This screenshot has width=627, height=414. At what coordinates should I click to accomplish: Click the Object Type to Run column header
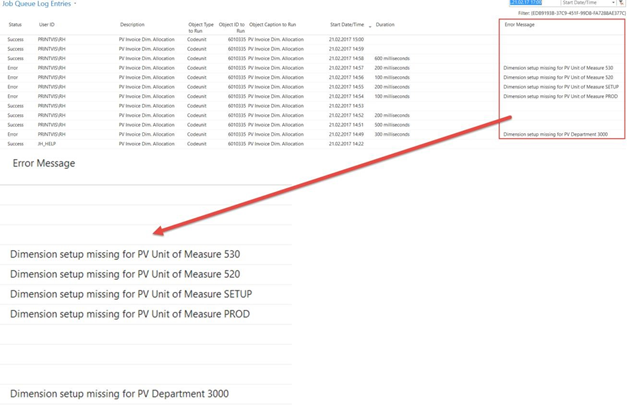(201, 28)
